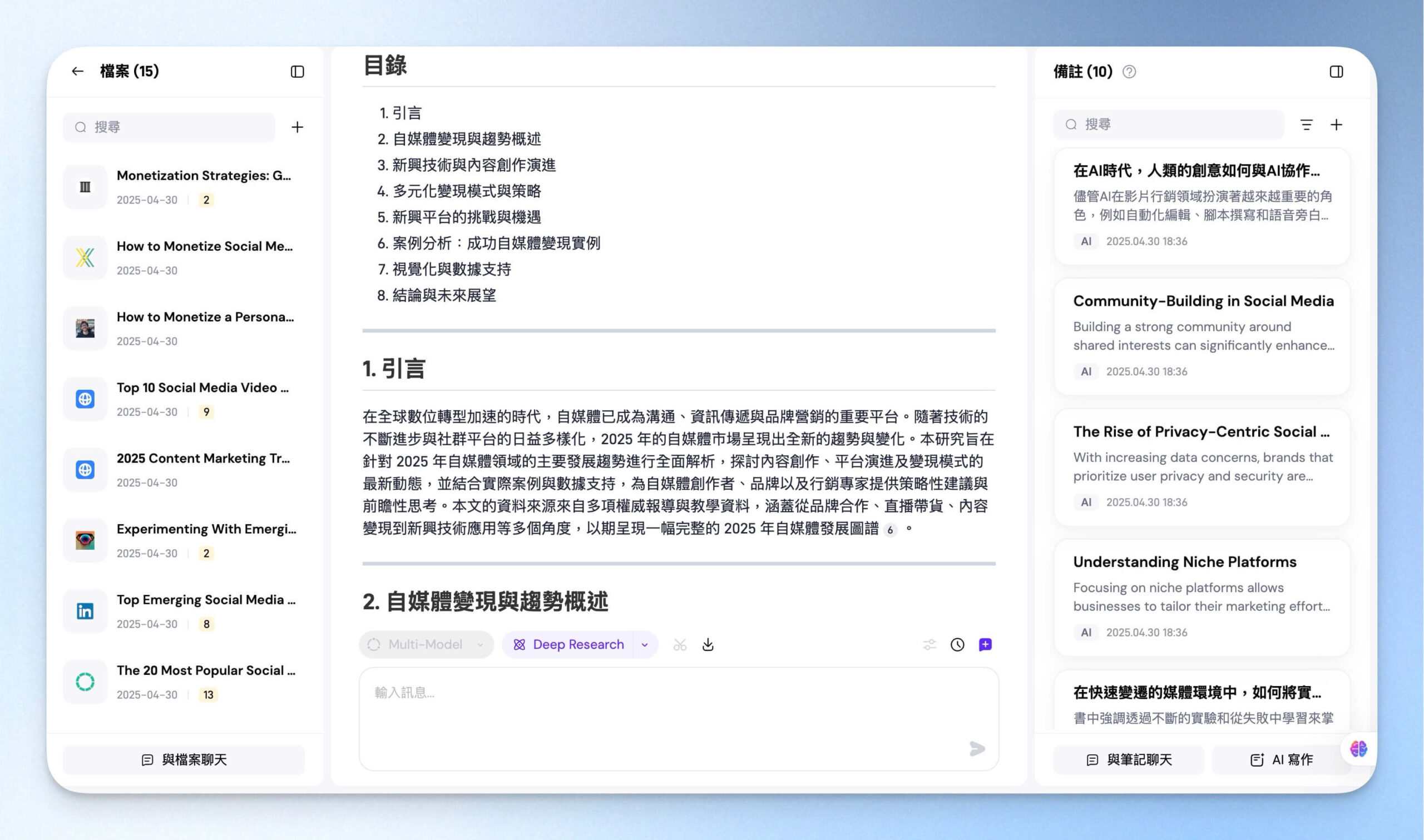Image resolution: width=1424 pixels, height=840 pixels.
Task: Open chat settings sliders icon
Action: pos(929,645)
